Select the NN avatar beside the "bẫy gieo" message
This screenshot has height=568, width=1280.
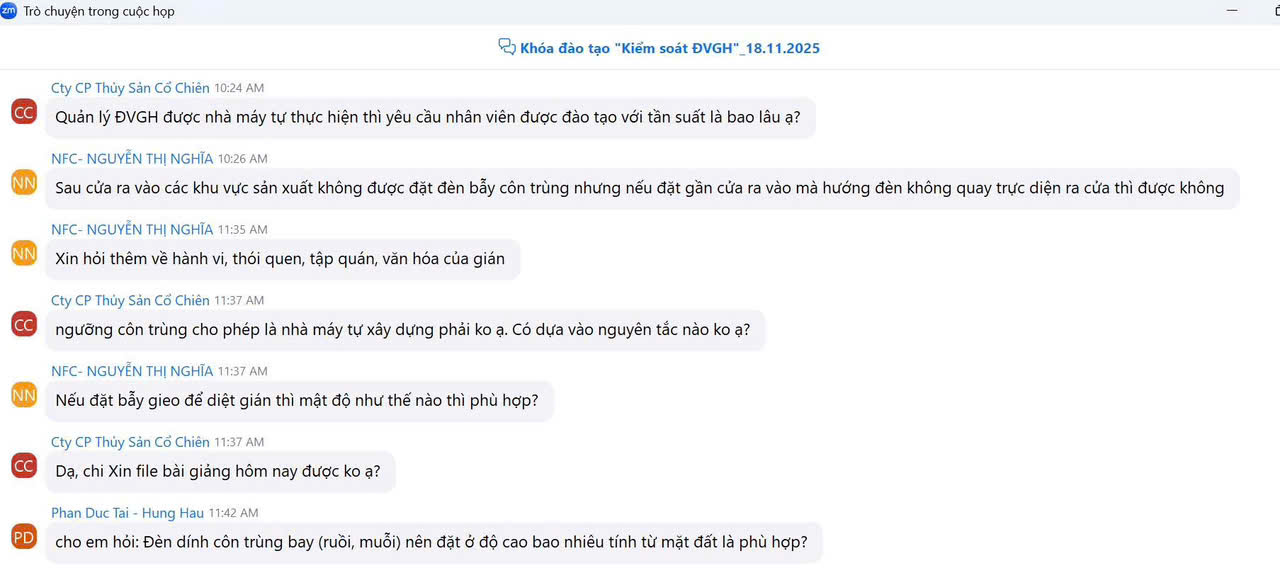point(24,395)
